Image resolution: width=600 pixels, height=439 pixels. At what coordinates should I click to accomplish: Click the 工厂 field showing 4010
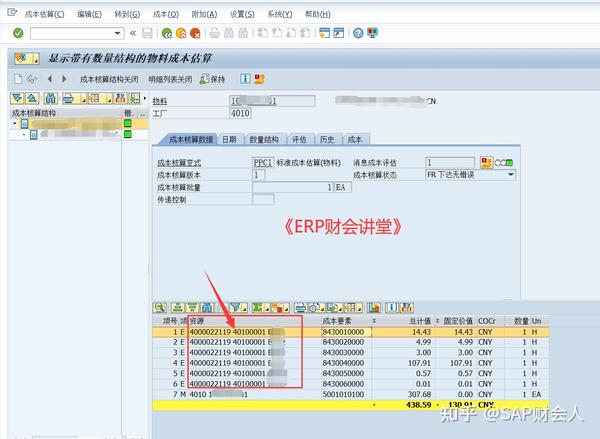240,113
